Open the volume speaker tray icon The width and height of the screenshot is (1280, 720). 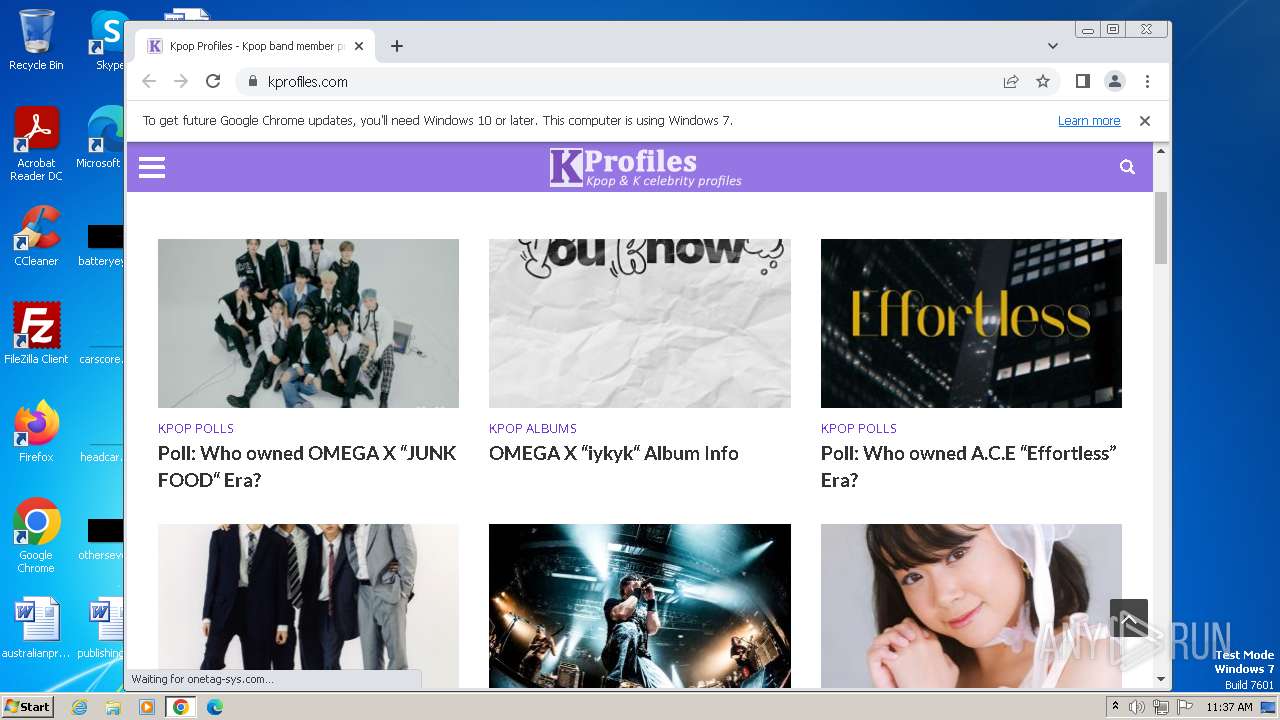coord(1137,707)
